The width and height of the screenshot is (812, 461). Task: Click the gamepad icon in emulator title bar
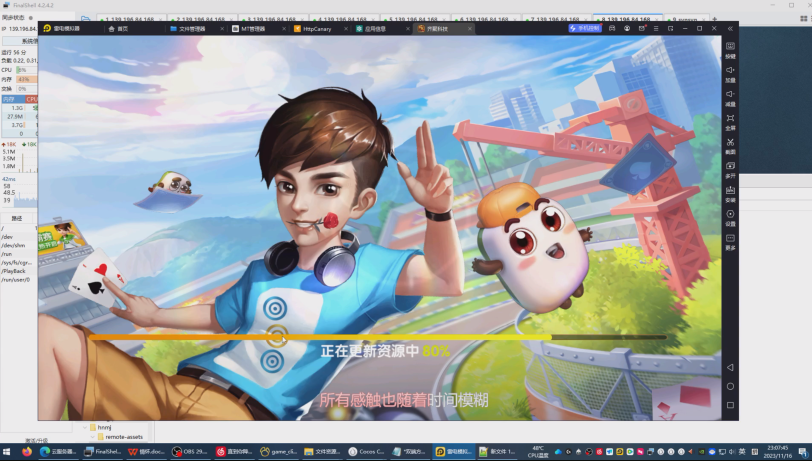pos(612,28)
